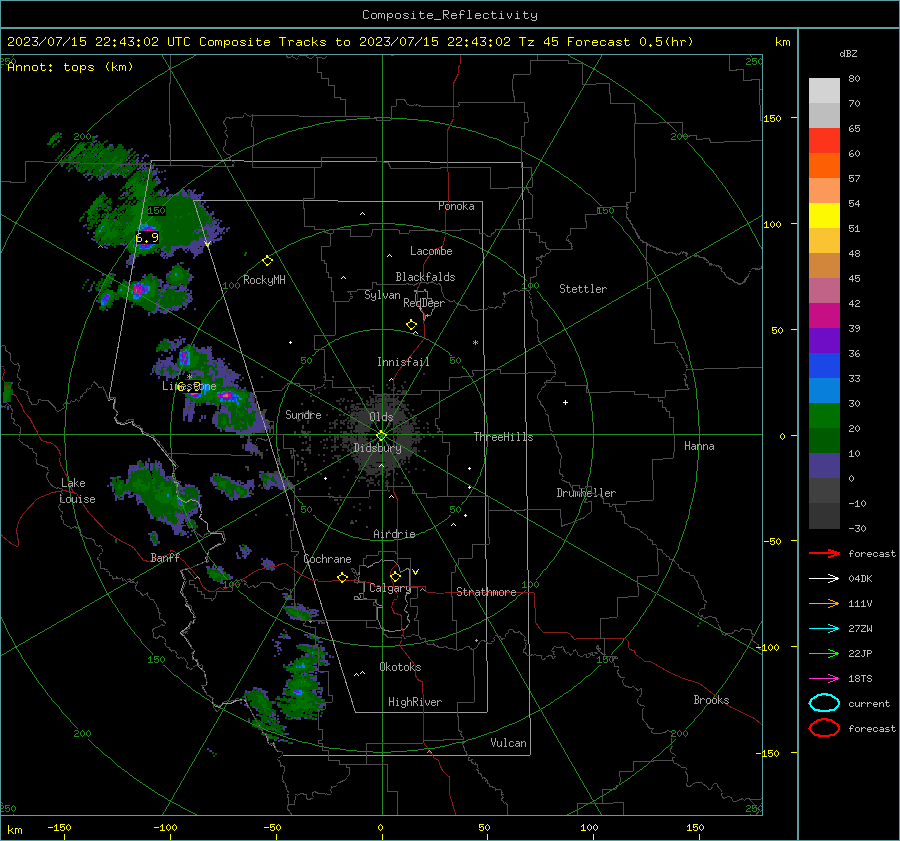Click the Sylvan label
The image size is (900, 841).
tap(382, 295)
